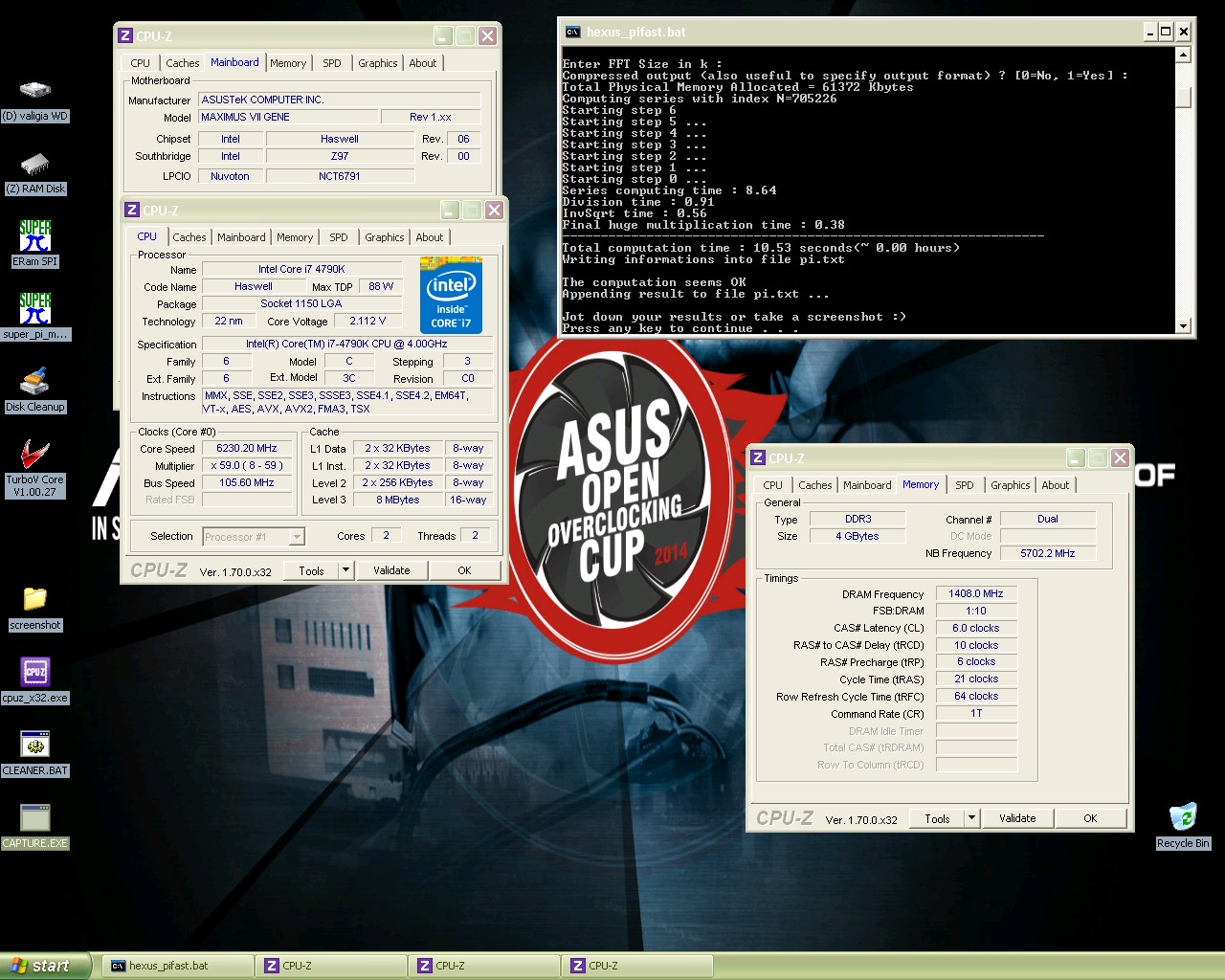Click the Core Voltage value 2.112 V

pos(367,321)
